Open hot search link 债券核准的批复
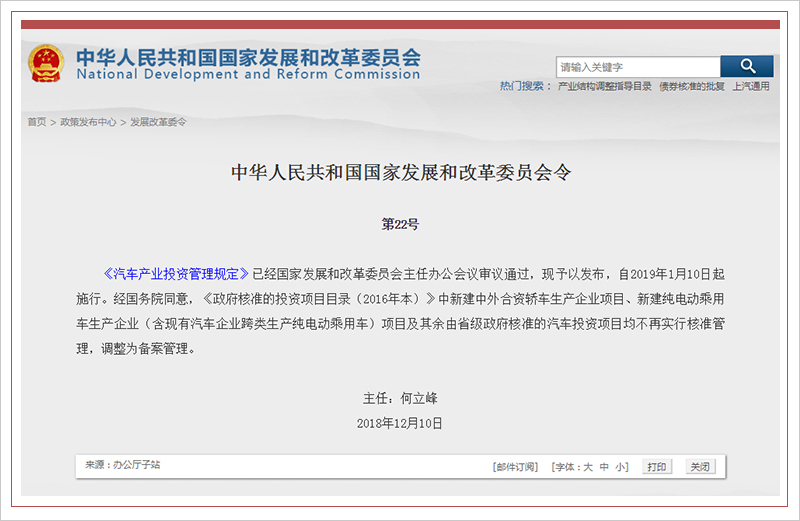Image resolution: width=800 pixels, height=521 pixels. 691,87
